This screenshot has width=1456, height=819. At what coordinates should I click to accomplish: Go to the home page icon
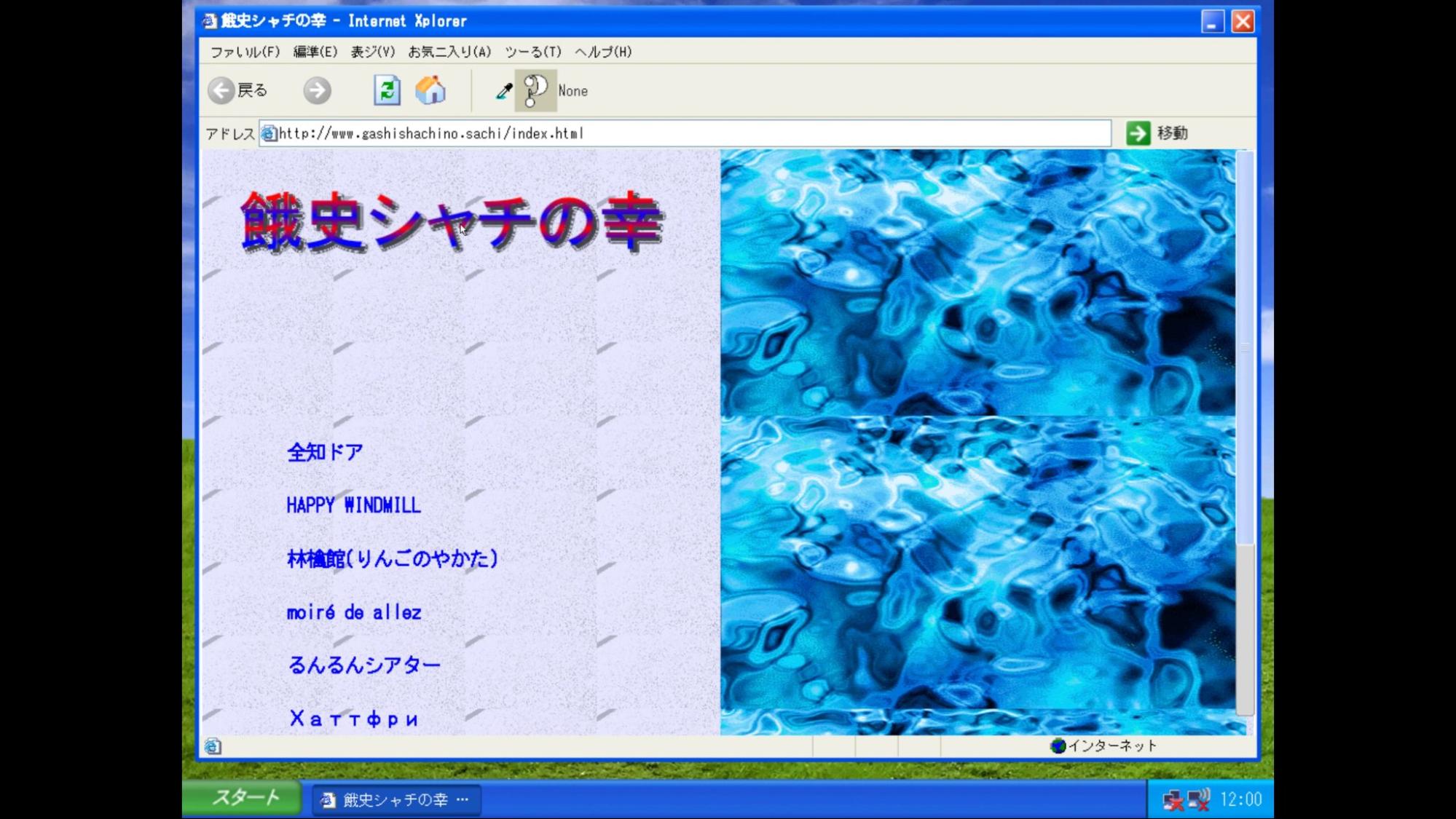pyautogui.click(x=430, y=91)
